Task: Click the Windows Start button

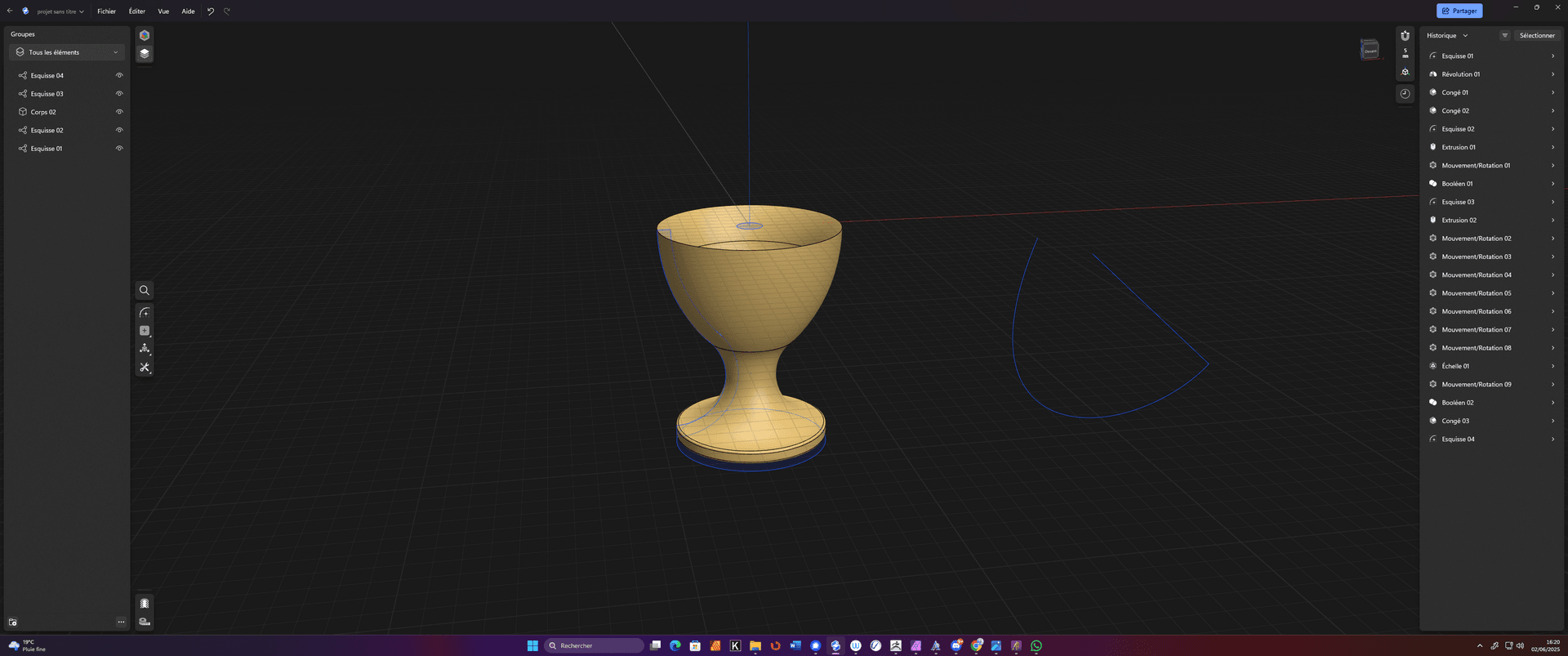Action: 532,645
